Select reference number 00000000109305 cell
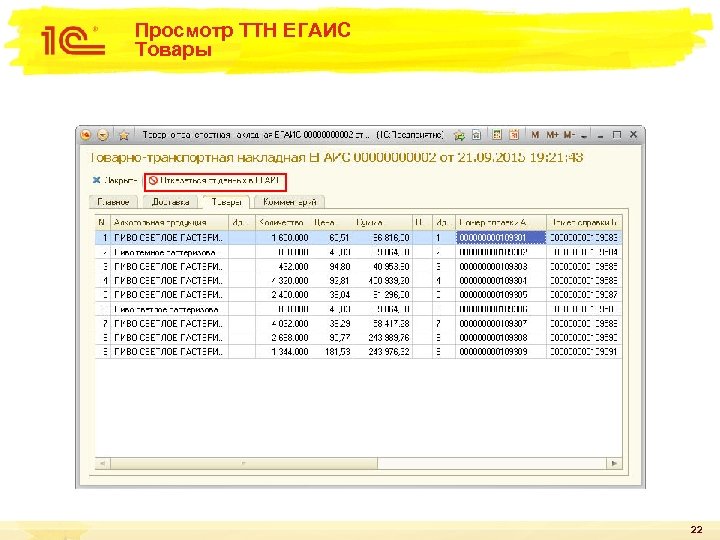 (501, 295)
